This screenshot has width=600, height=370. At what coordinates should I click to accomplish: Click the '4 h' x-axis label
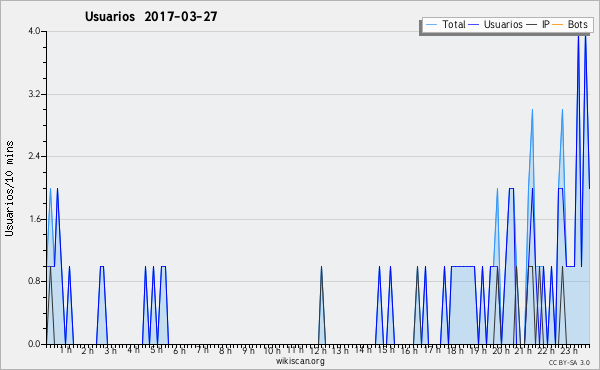[133, 350]
